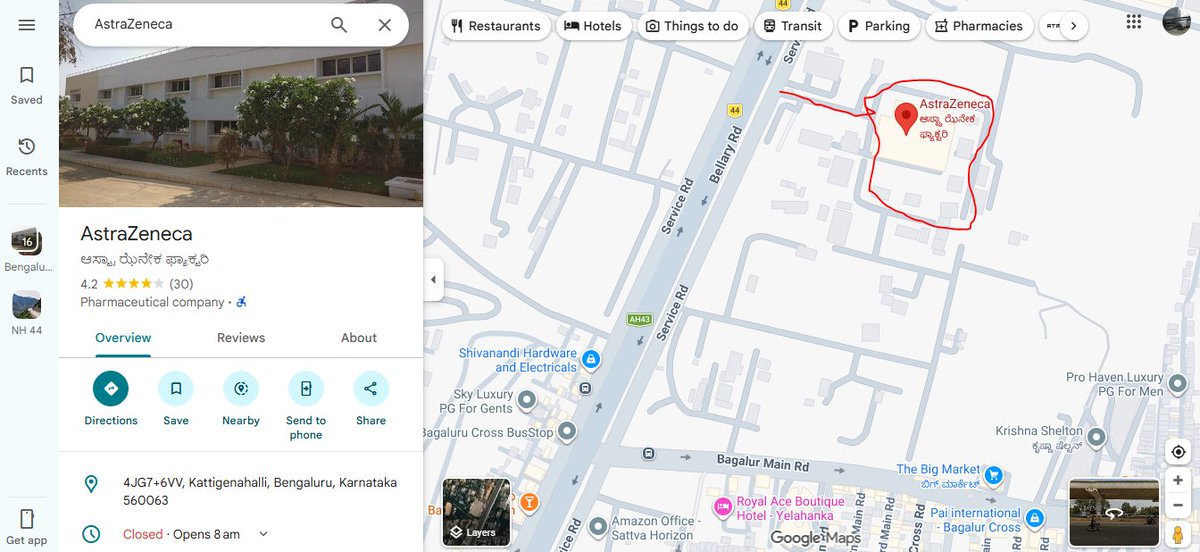Image resolution: width=1200 pixels, height=552 pixels.
Task: Click Krishna Shelton map marker
Action: [x=1096, y=437]
